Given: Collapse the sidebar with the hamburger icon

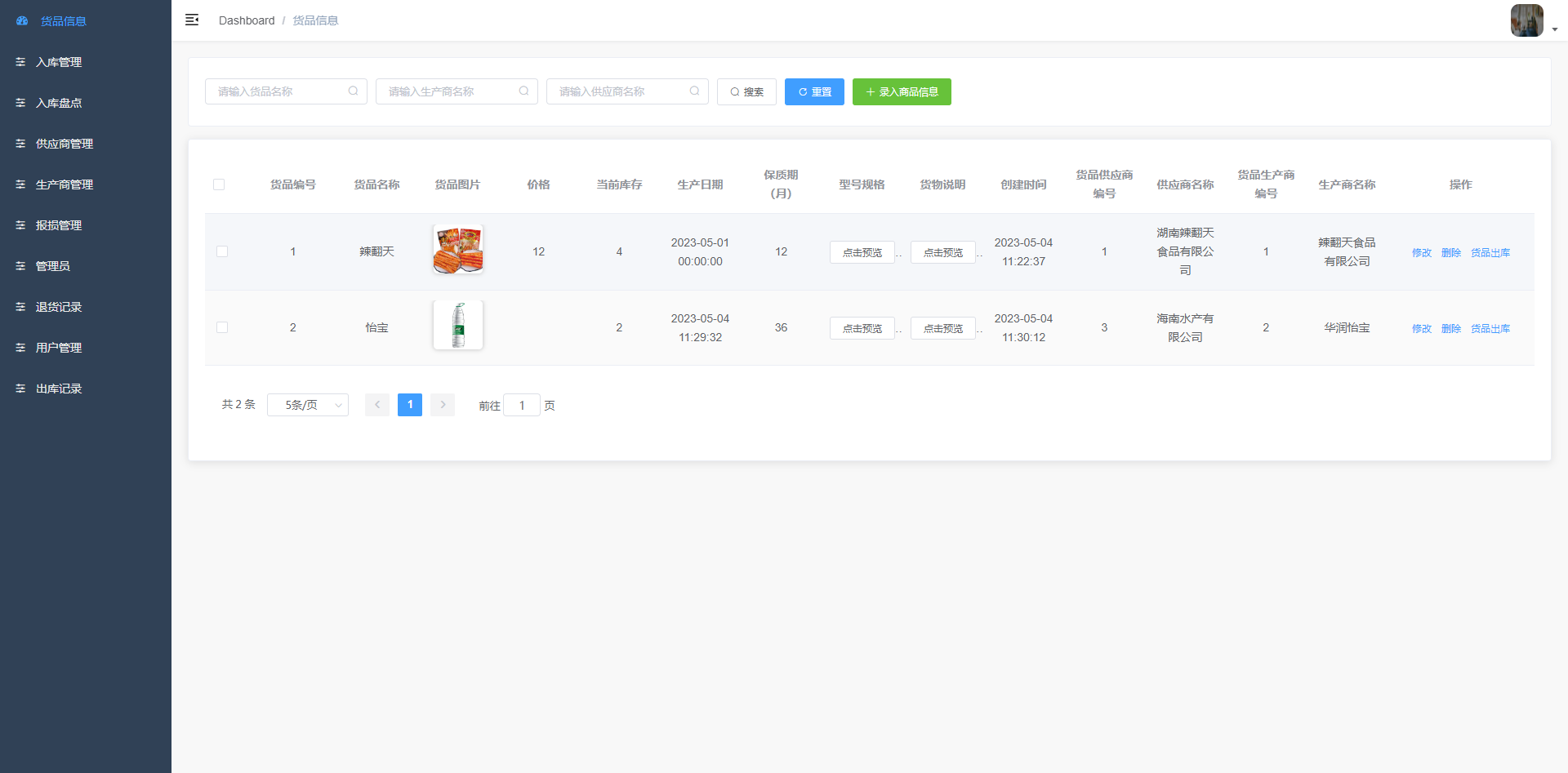Looking at the screenshot, I should coord(192,20).
